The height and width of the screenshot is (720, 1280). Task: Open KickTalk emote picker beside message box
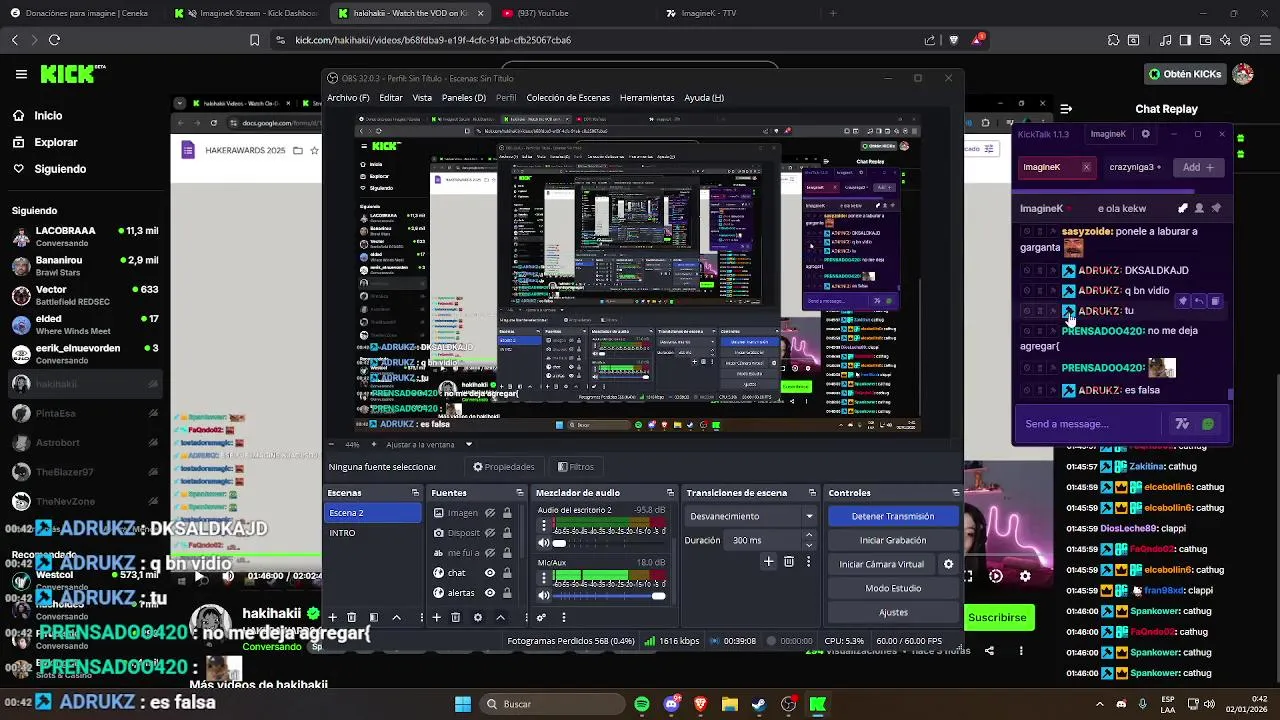(x=1208, y=424)
